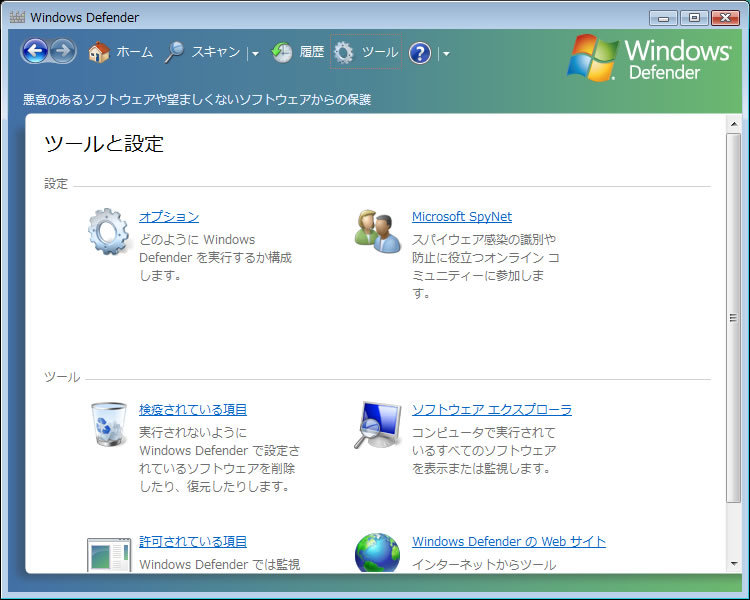
Task: Open the オプション link
Action: click(x=169, y=217)
